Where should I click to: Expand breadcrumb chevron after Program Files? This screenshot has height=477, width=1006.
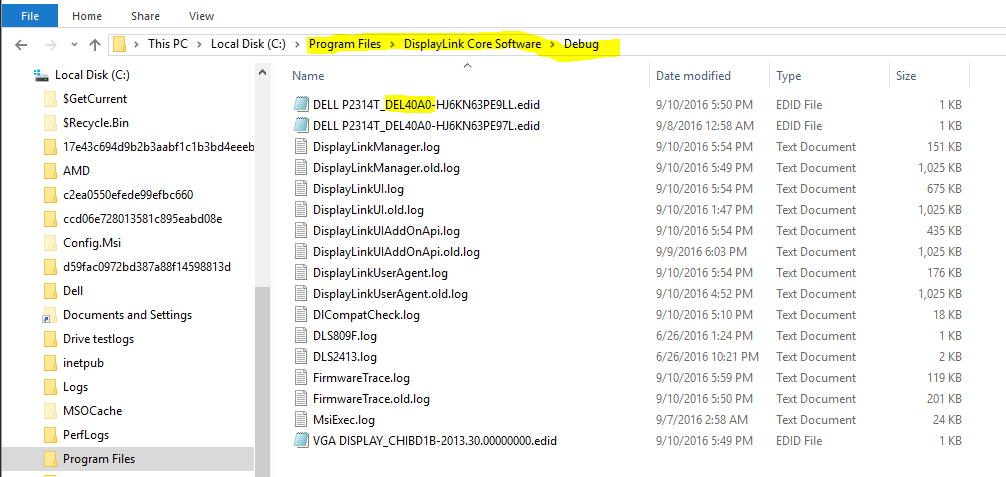pyautogui.click(x=394, y=45)
